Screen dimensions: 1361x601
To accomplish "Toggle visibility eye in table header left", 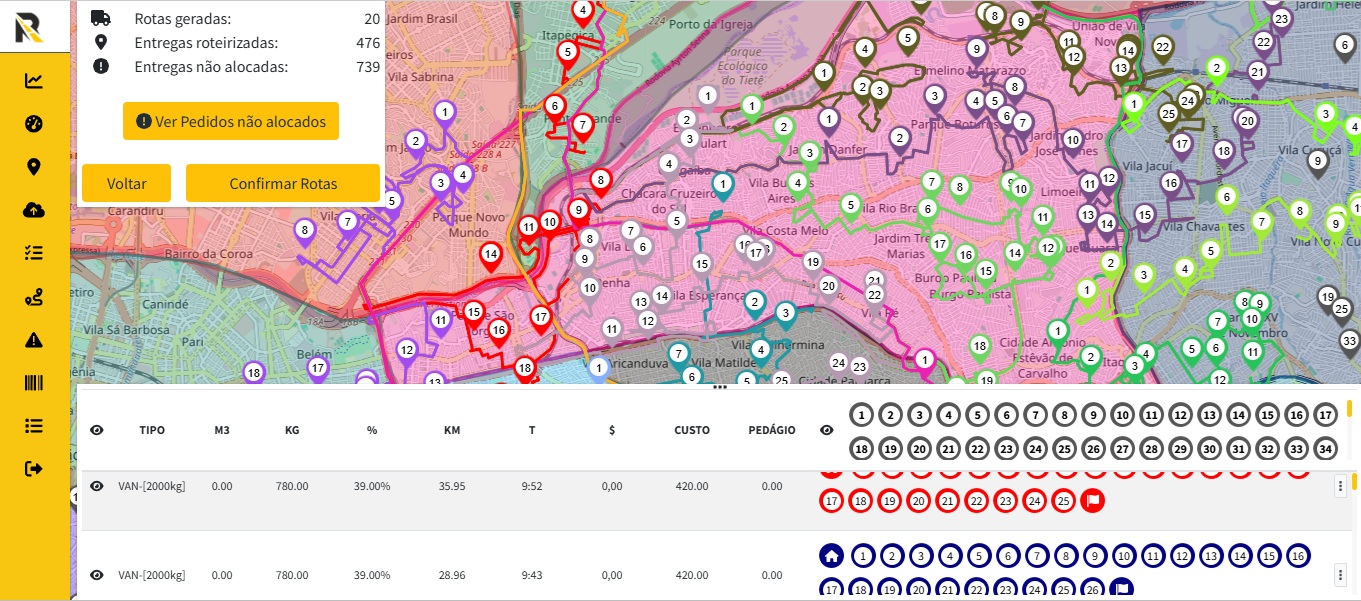I will coord(97,430).
